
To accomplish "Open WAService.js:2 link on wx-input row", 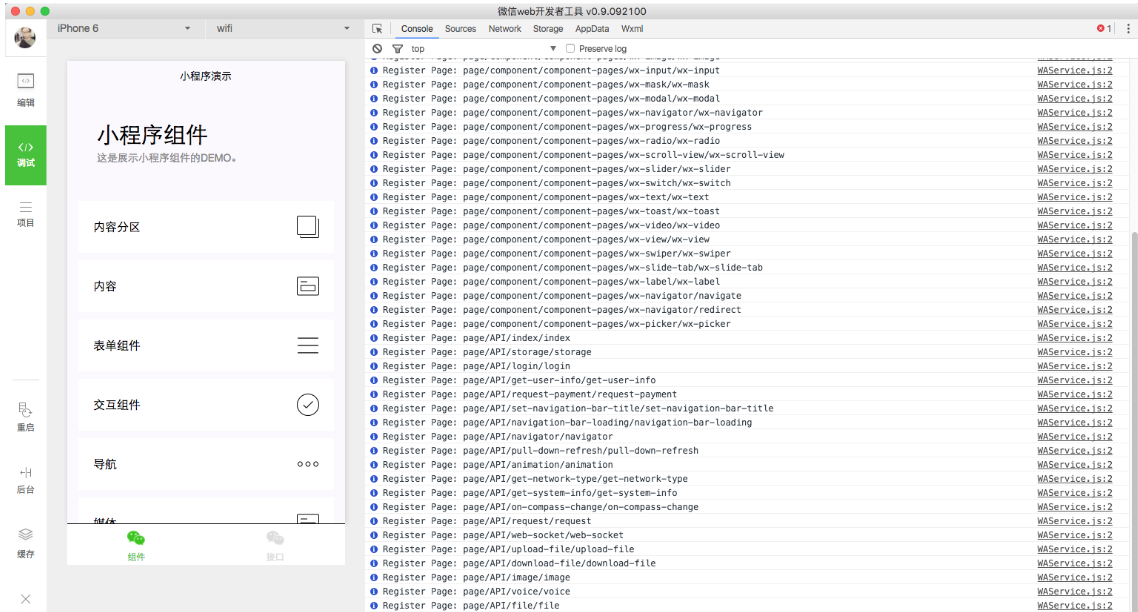I will coord(1075,70).
